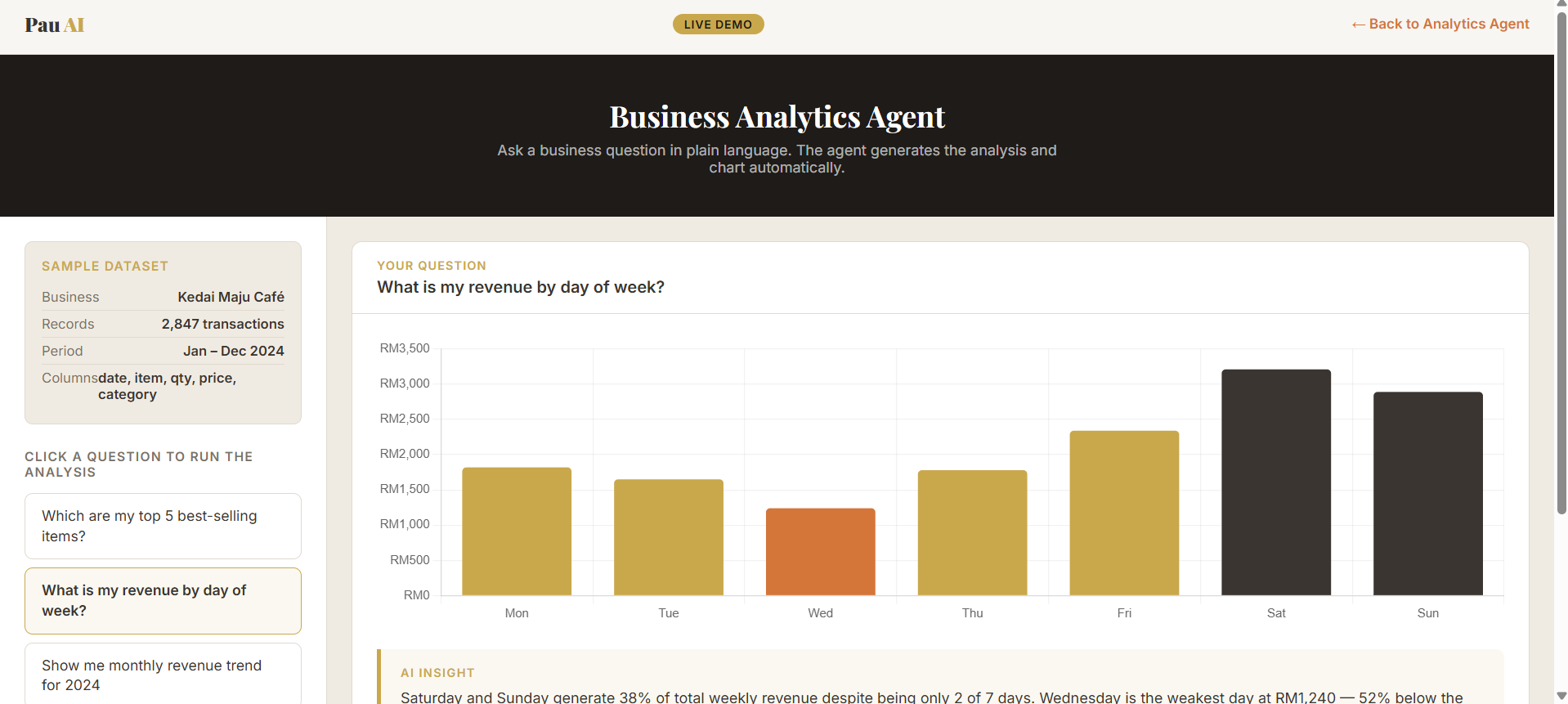Image resolution: width=1568 pixels, height=704 pixels.
Task: Click the YOUR QUESTION label
Action: pyautogui.click(x=432, y=266)
